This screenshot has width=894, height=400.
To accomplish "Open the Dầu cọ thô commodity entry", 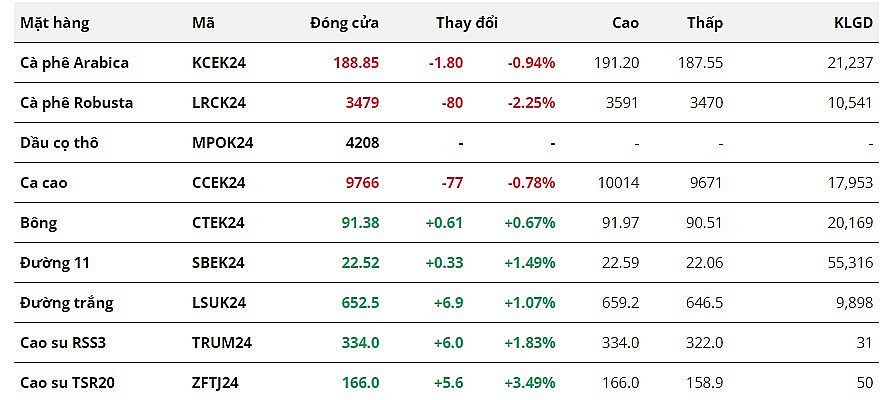I will tap(59, 142).
